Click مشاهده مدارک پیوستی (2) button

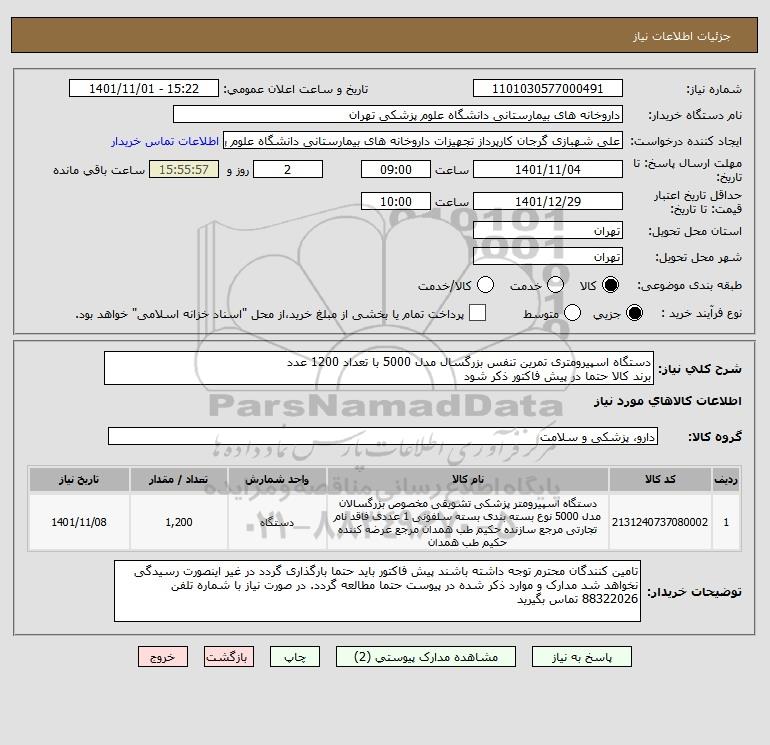[x=426, y=657]
